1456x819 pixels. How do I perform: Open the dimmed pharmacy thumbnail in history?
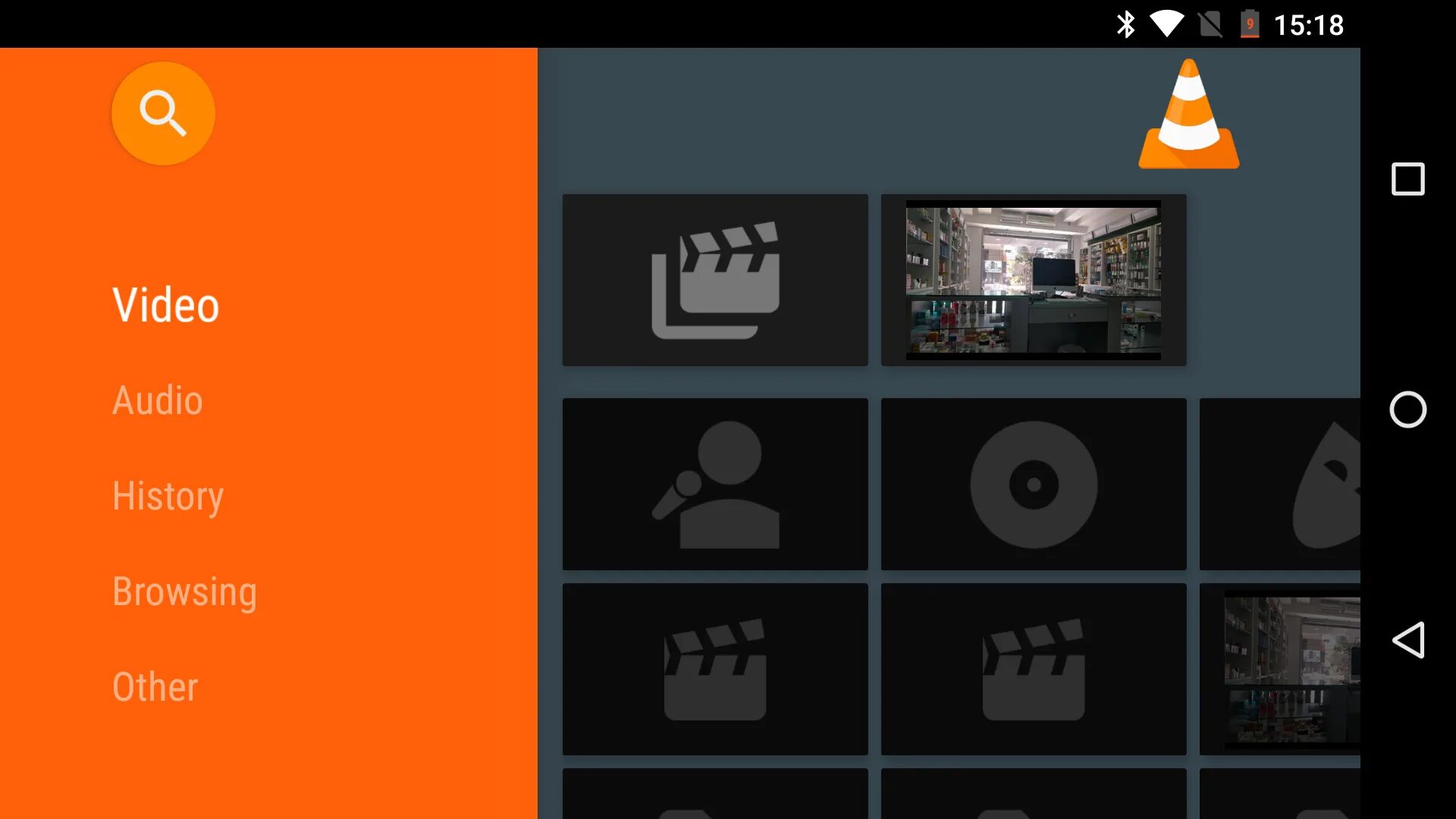click(1289, 669)
